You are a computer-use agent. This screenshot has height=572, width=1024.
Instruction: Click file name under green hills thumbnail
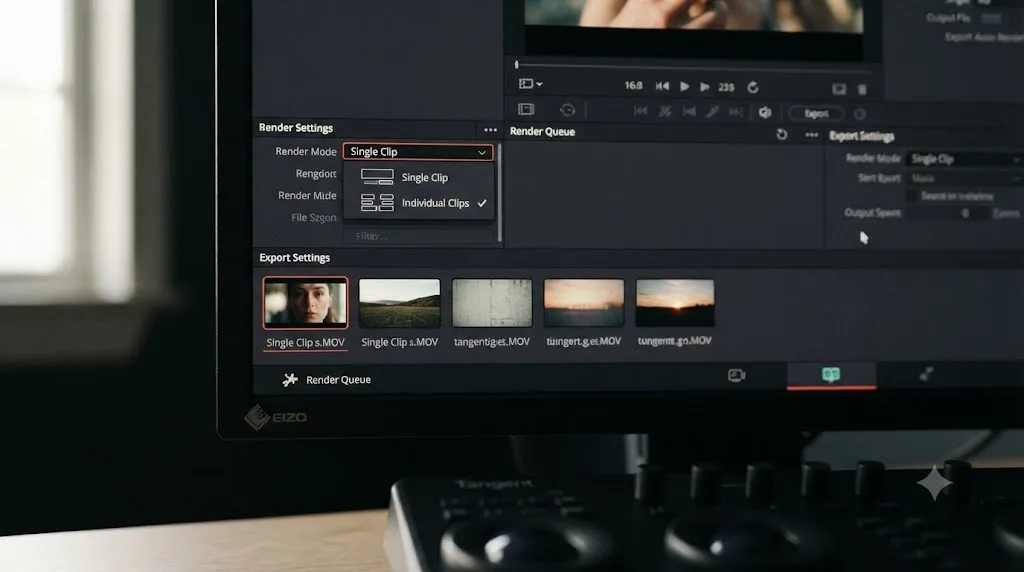[400, 342]
